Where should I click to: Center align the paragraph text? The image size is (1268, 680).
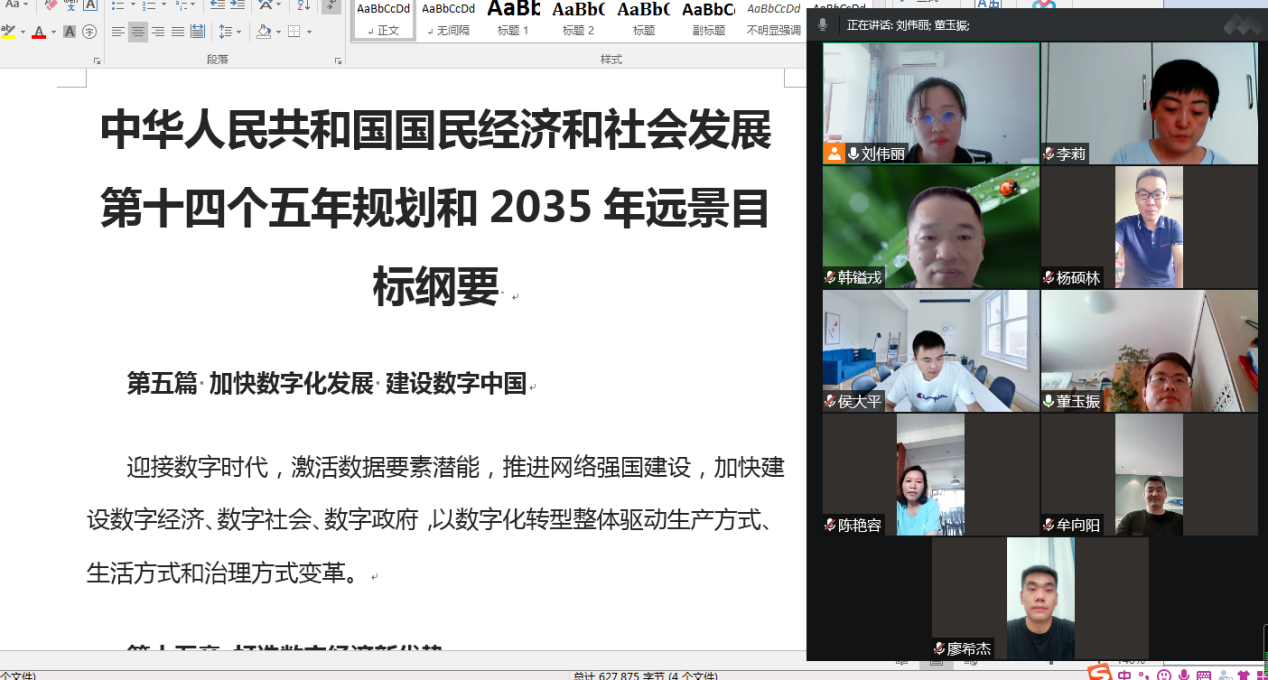pos(138,32)
